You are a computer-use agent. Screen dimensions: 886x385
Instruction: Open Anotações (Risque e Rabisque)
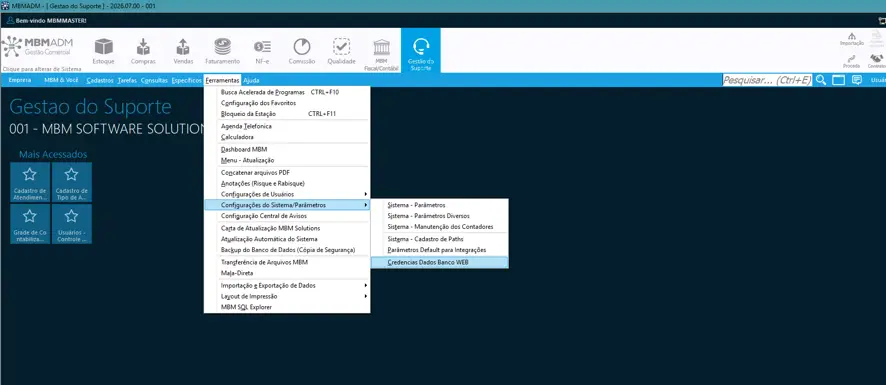tap(287, 183)
